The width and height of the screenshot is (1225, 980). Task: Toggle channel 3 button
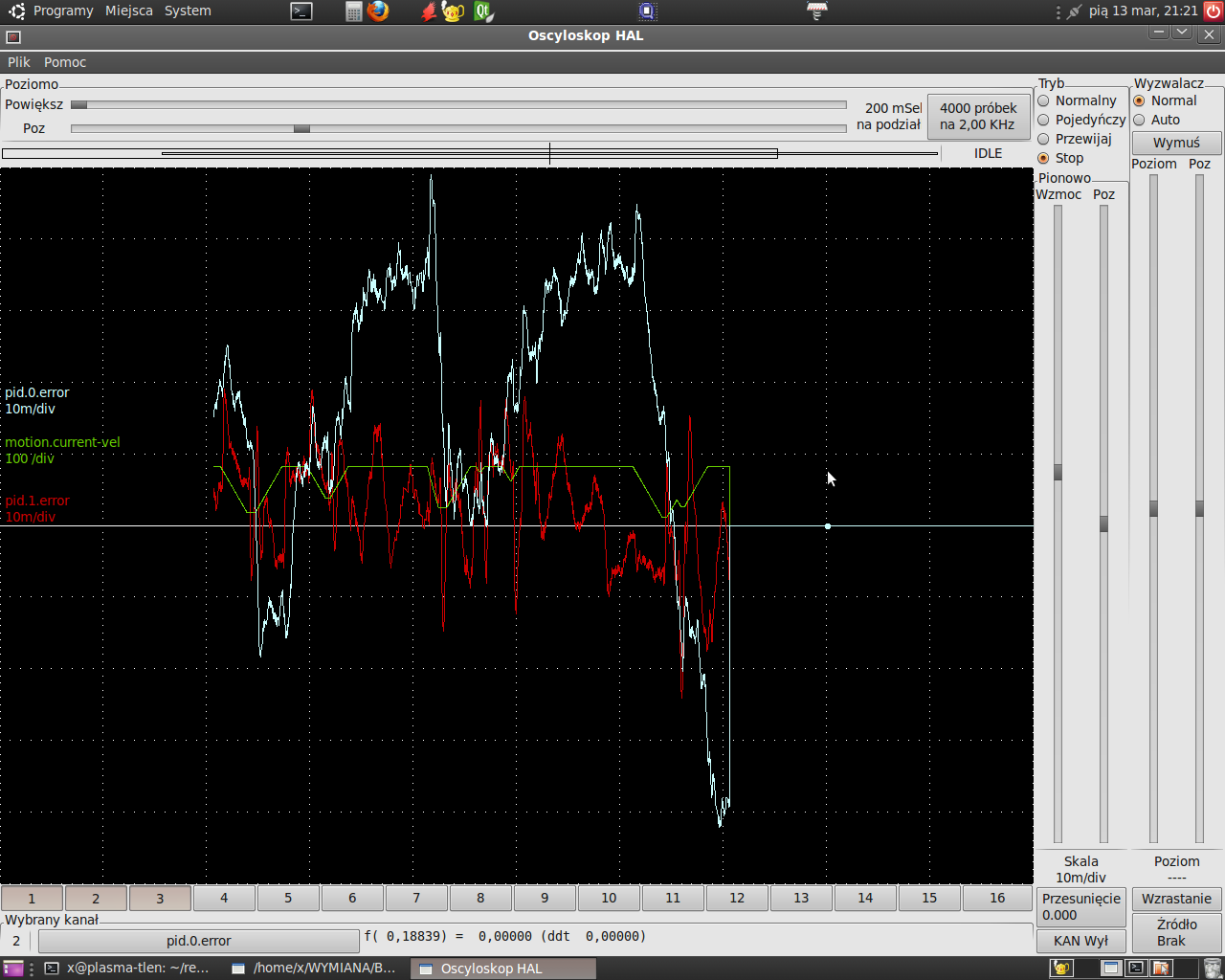(160, 898)
